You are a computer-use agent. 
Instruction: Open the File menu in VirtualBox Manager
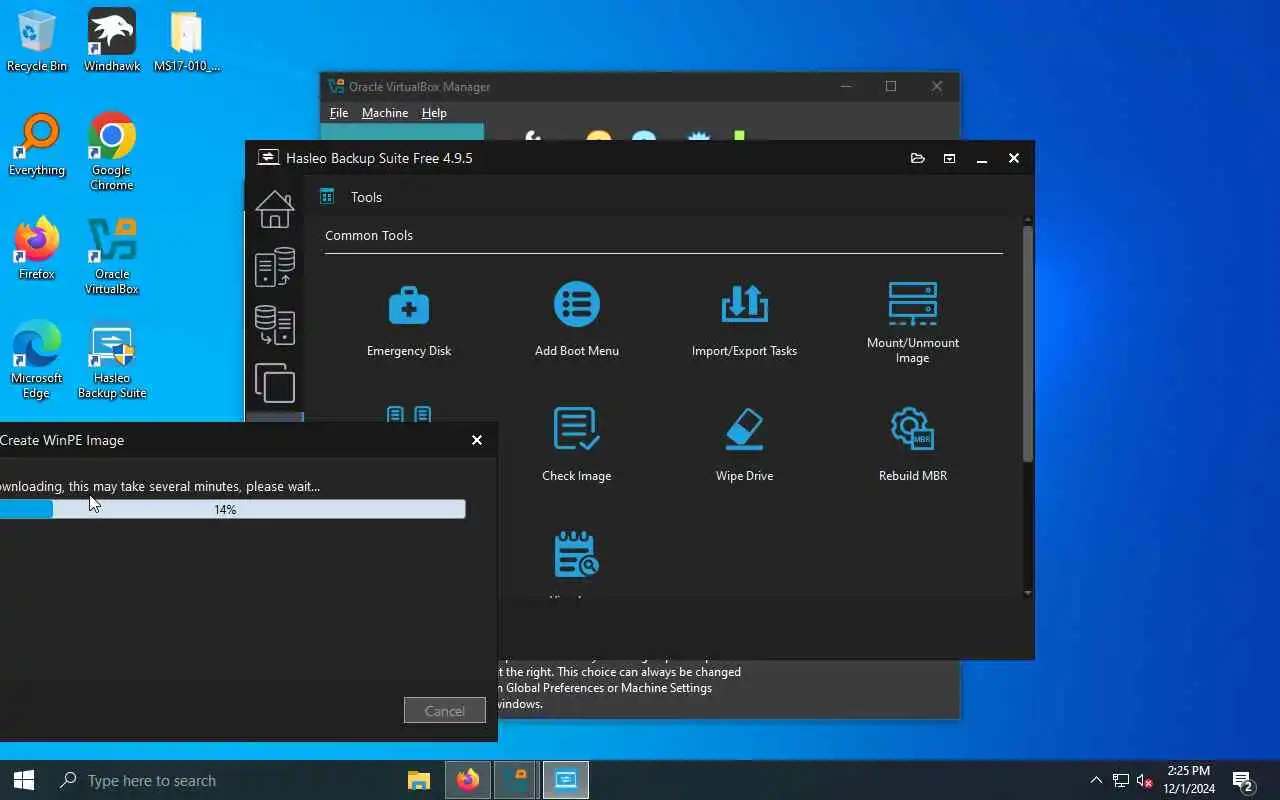pyautogui.click(x=339, y=113)
